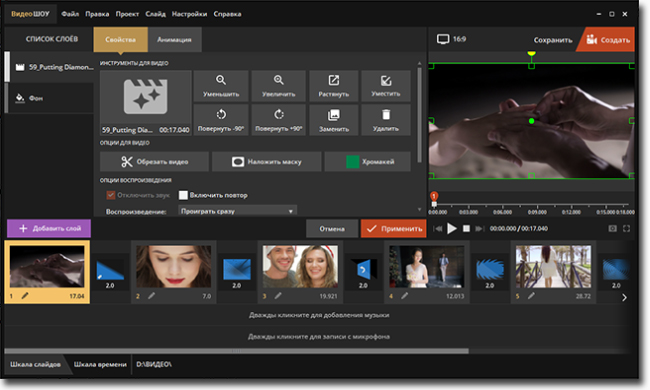Open Наложить маску tool
Screen dimensions: 650x390
(267, 162)
